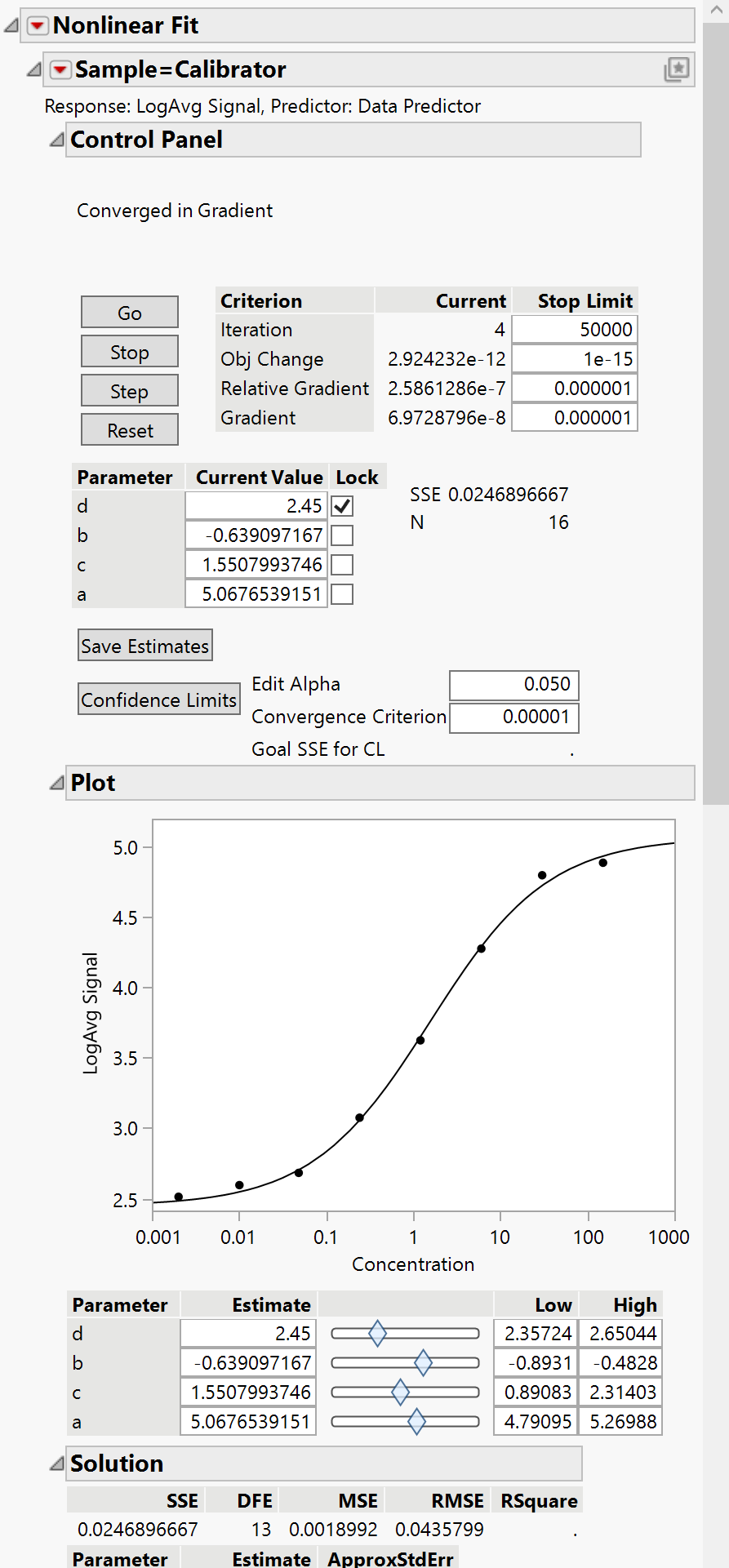Click the bookmark icon on the Calibrator banner
The width and height of the screenshot is (729, 1568).
click(678, 70)
